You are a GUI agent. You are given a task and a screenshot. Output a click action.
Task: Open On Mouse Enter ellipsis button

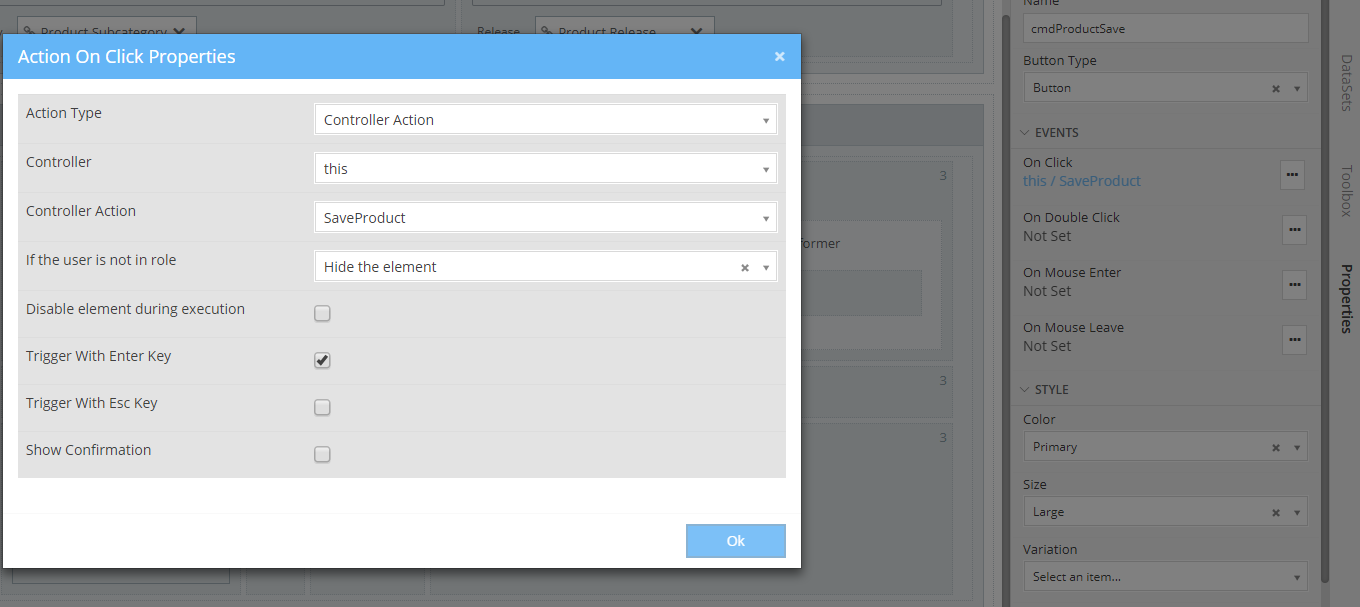tap(1294, 284)
